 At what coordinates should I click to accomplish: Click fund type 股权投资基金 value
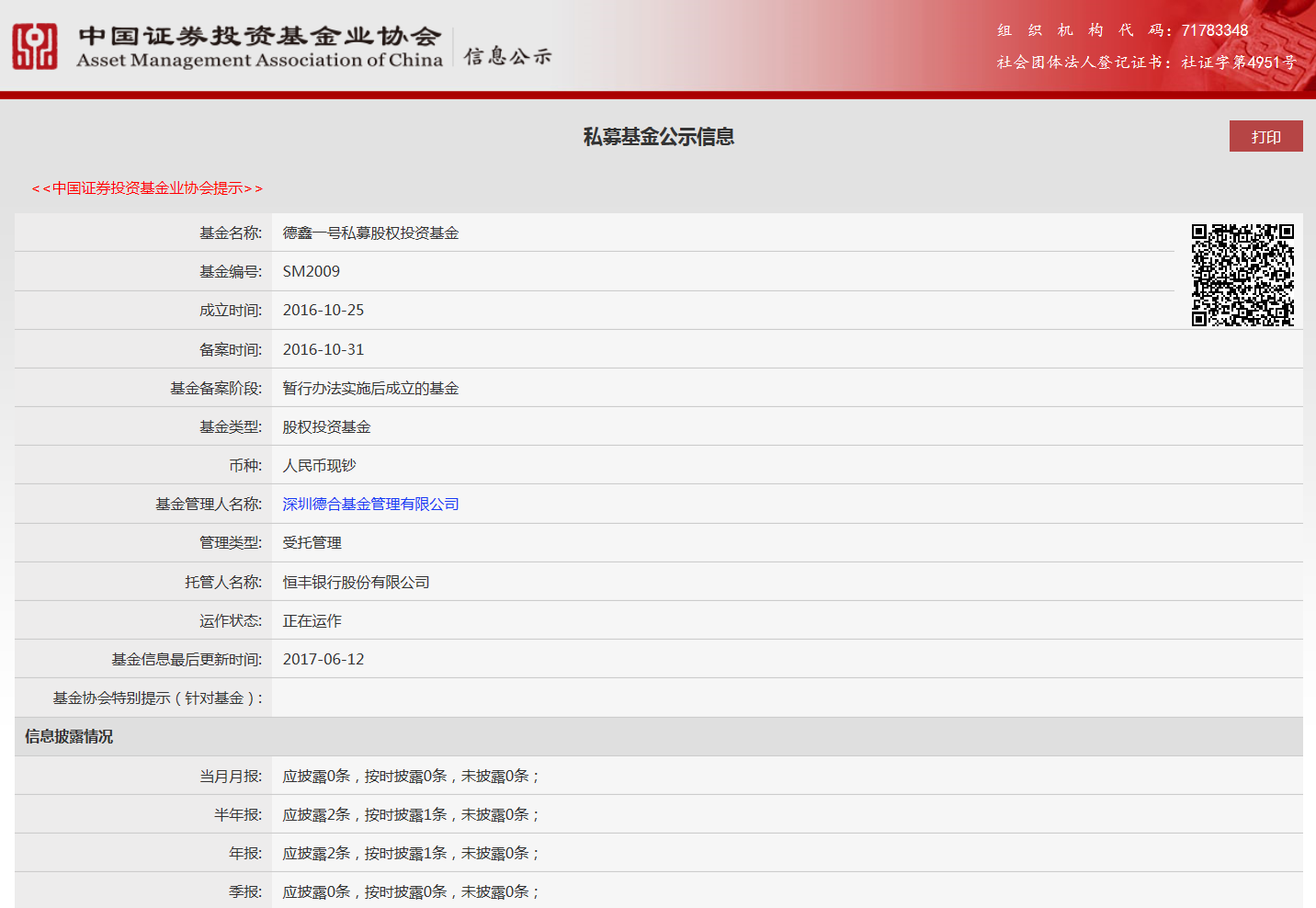click(x=326, y=426)
